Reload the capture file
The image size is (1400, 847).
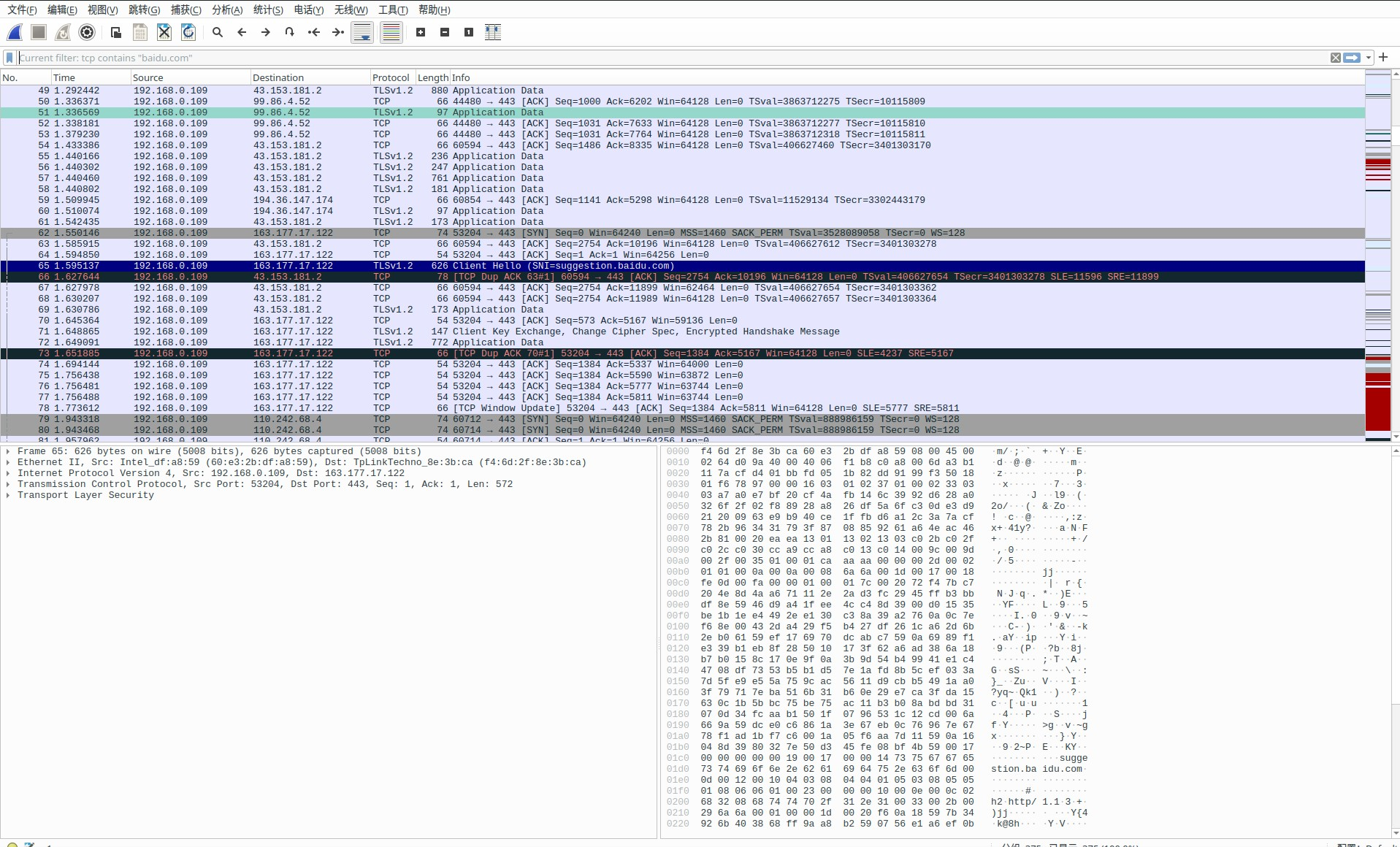[x=188, y=31]
